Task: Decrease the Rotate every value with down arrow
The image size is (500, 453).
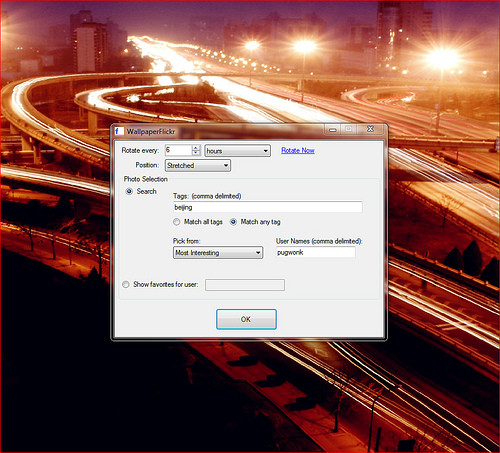Action: pyautogui.click(x=196, y=153)
